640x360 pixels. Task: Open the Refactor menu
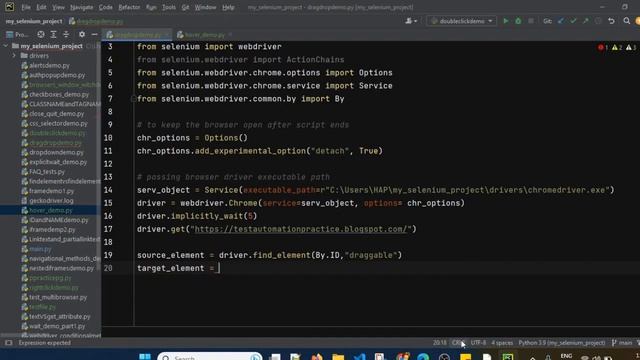tap(129, 7)
